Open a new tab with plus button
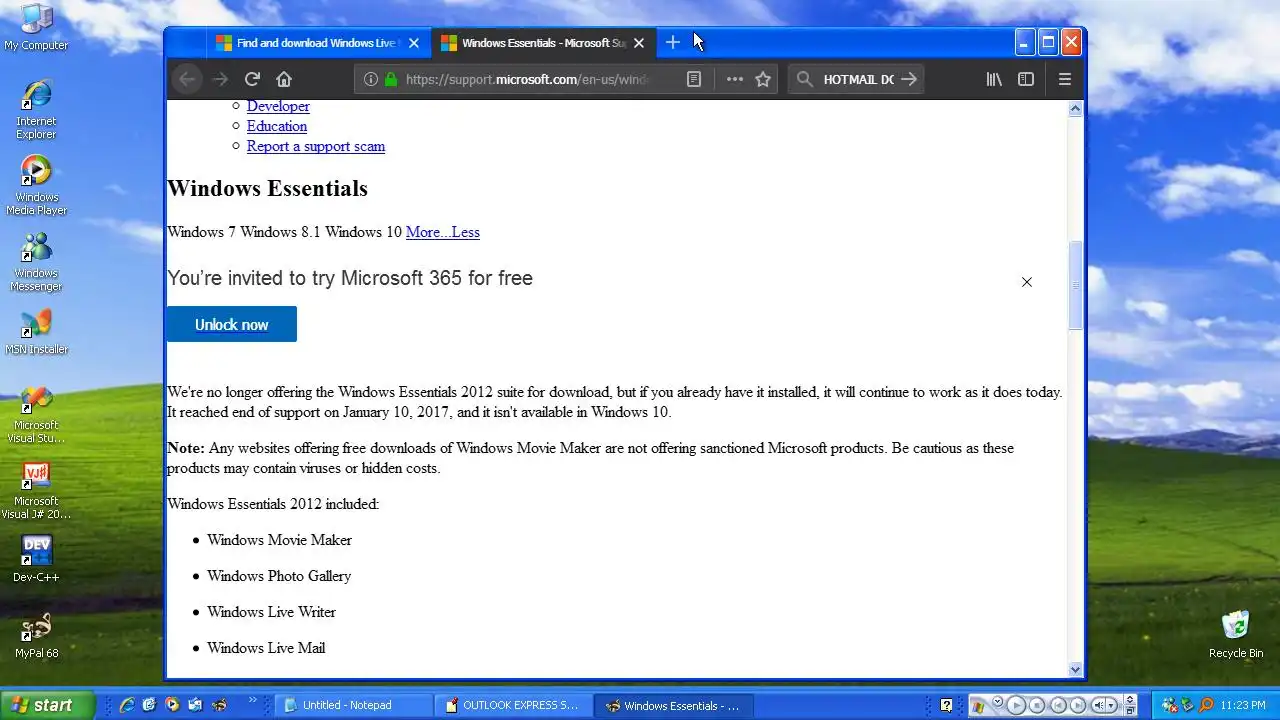This screenshot has height=720, width=1280. (673, 42)
